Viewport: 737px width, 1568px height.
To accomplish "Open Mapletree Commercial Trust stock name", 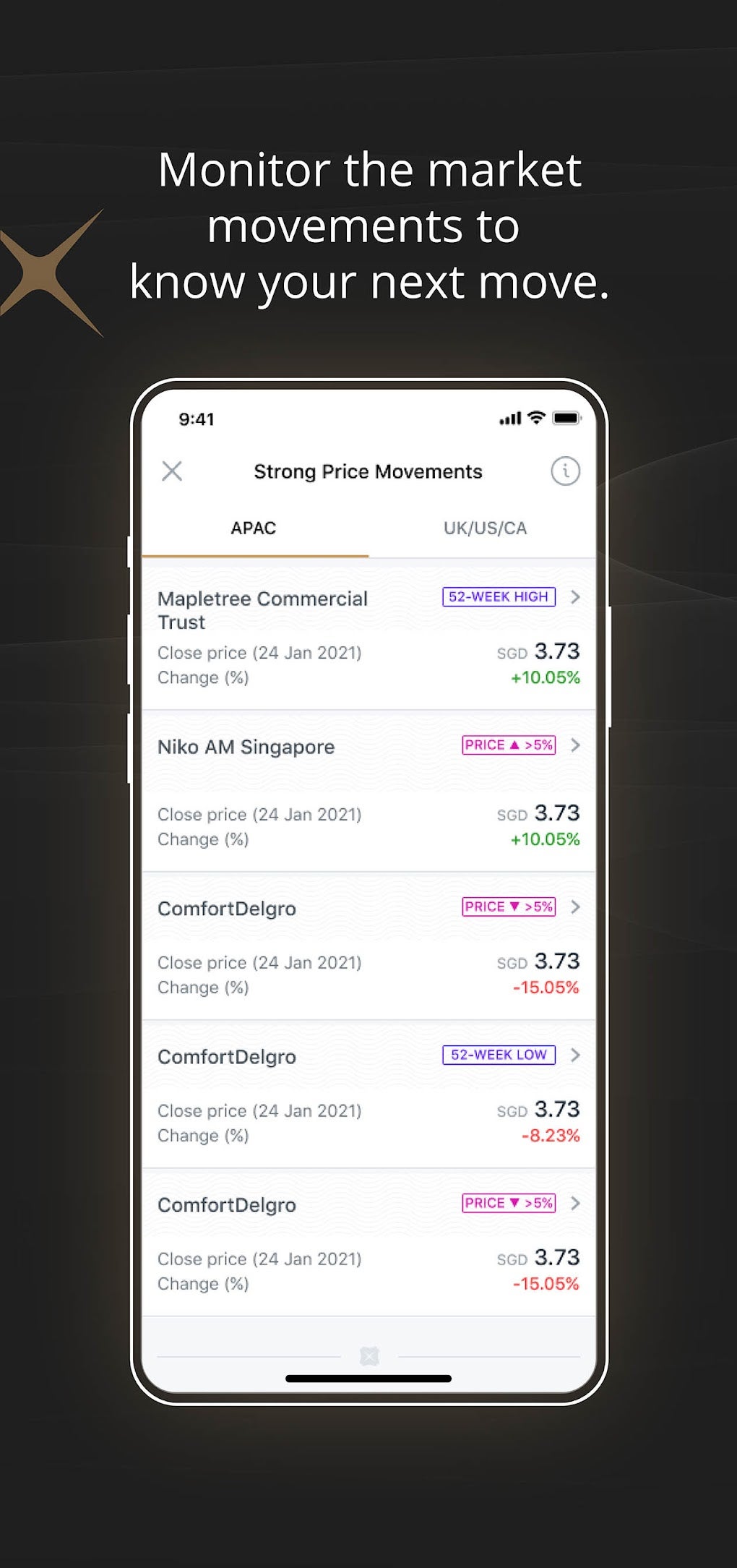I will (262, 610).
